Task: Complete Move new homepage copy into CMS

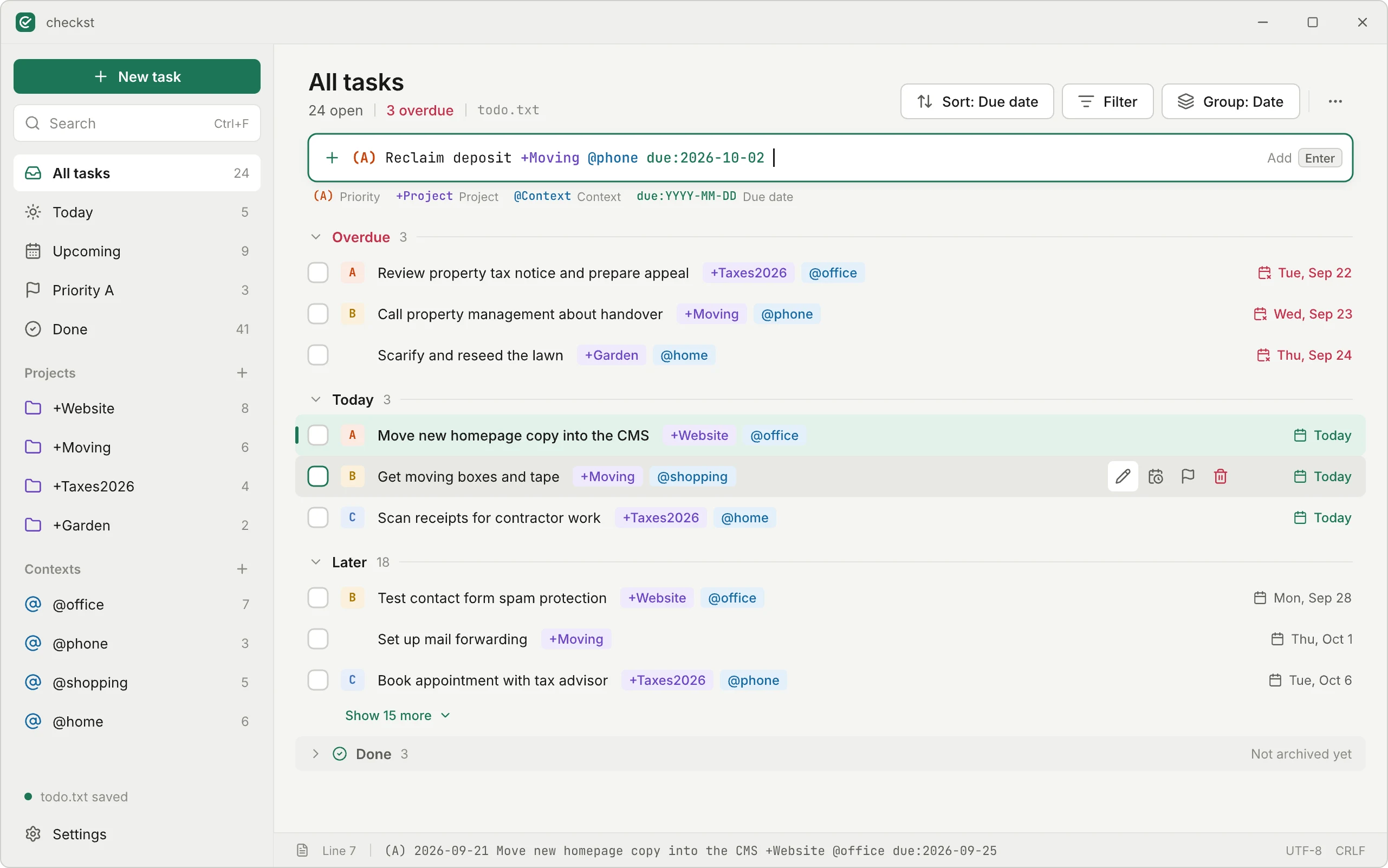Action: [318, 435]
